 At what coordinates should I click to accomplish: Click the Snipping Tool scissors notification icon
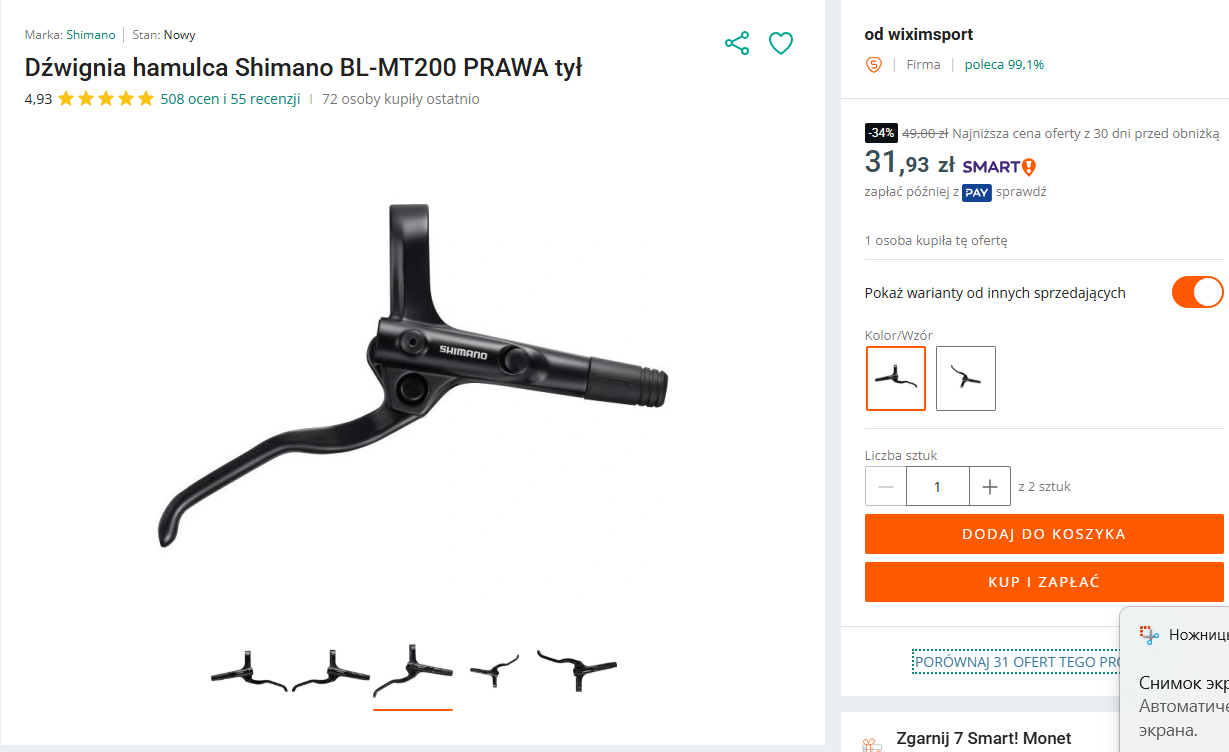1148,635
